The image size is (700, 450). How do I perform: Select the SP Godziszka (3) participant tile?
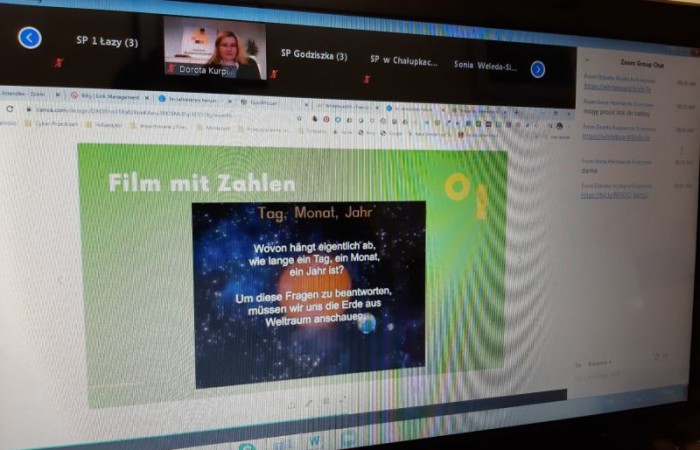[x=313, y=55]
